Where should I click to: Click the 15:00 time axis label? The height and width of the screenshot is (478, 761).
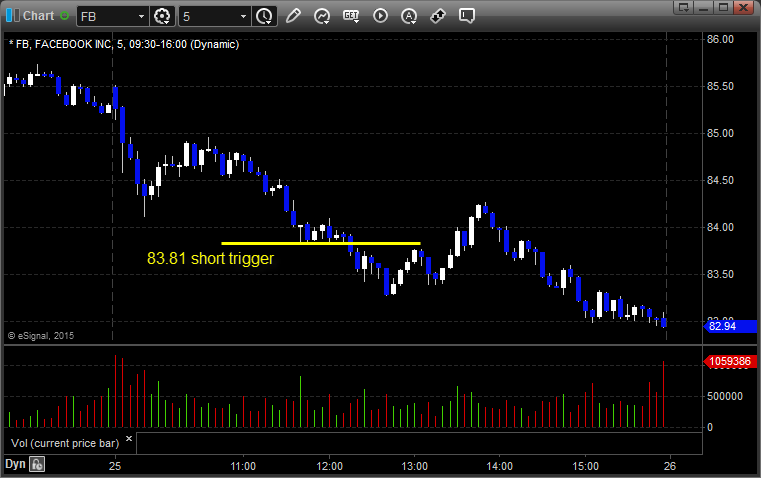(585, 466)
